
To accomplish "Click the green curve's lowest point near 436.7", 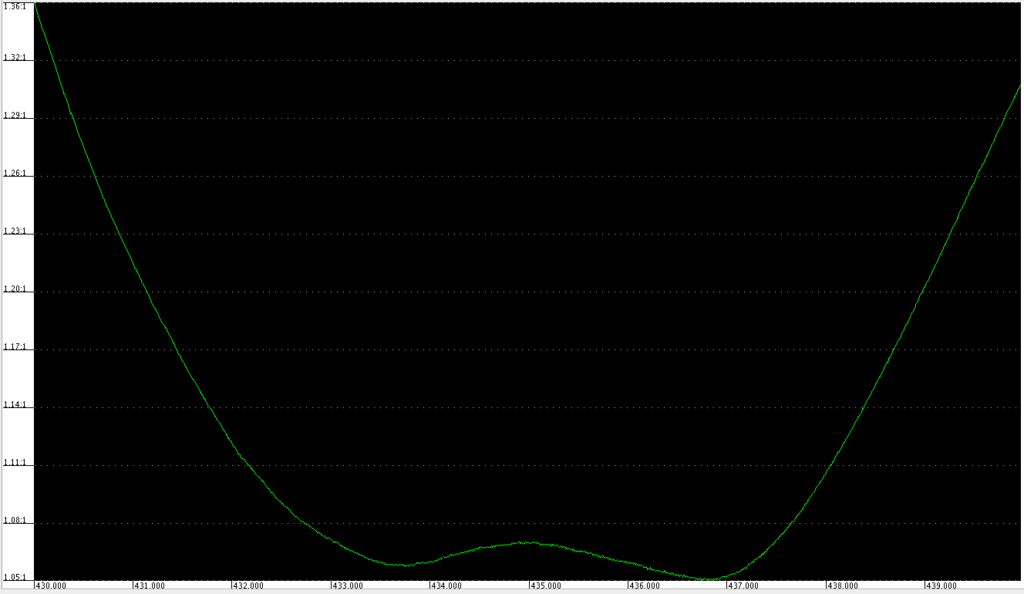I will point(708,579).
